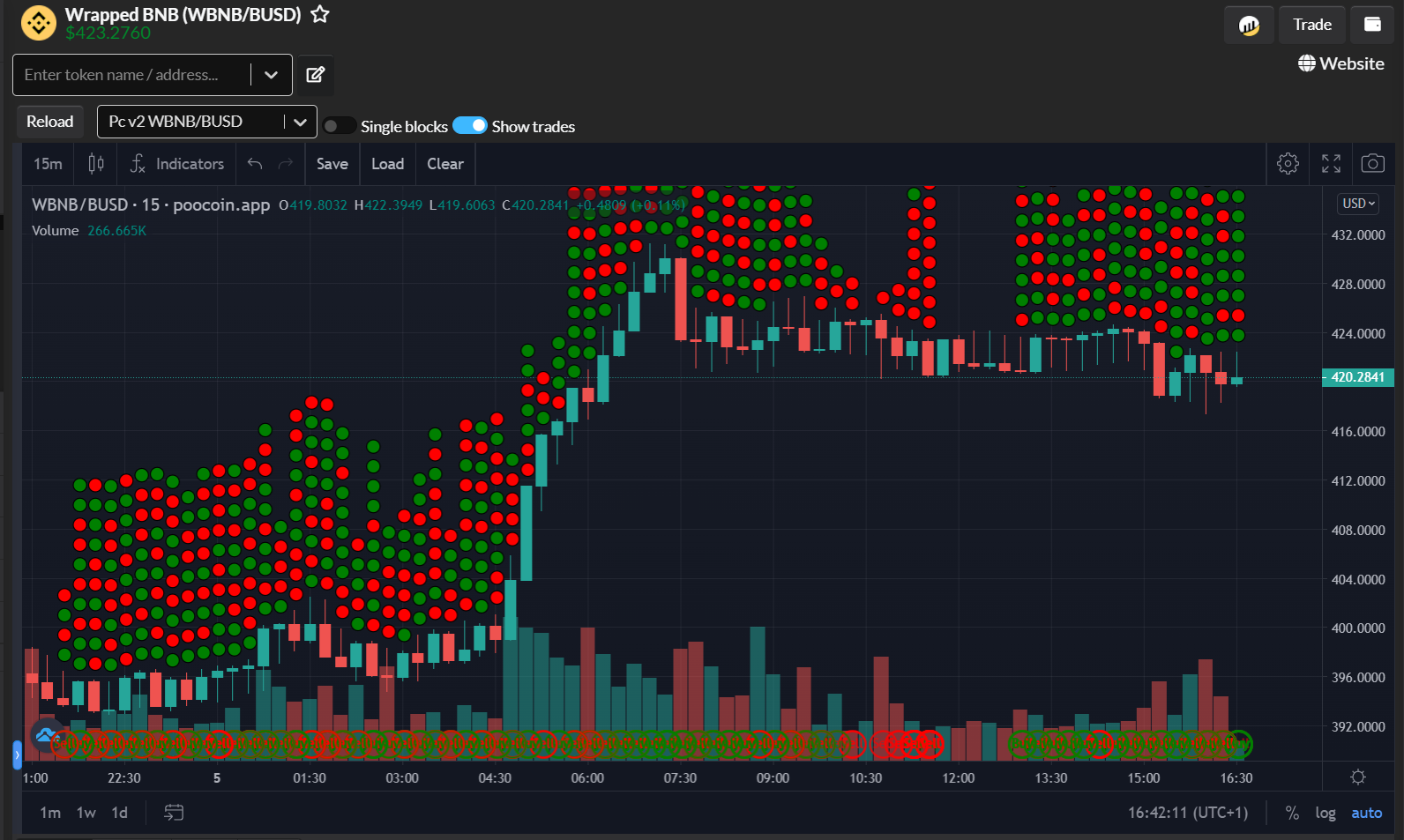Click the edit token icon button
Screen dimensions: 1404x840
pyautogui.click(x=315, y=75)
